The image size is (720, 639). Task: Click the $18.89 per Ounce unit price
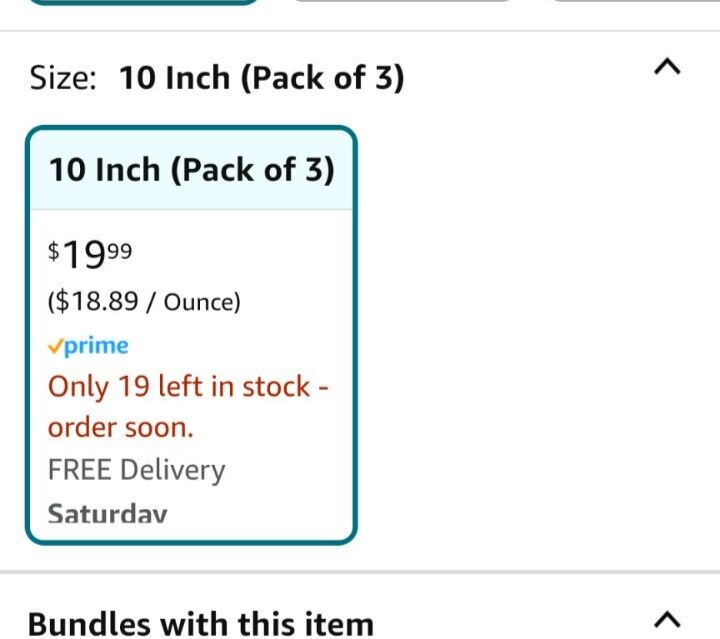[x=144, y=302]
